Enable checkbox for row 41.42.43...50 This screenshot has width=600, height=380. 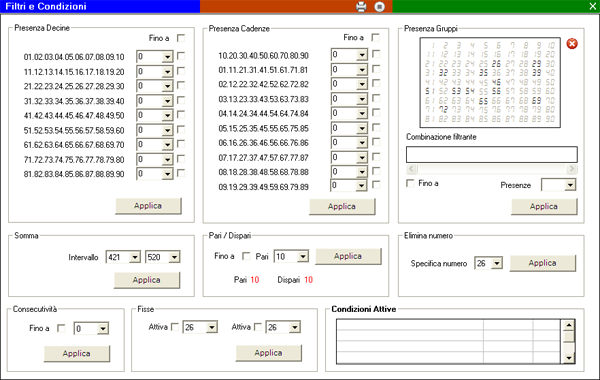coord(181,114)
